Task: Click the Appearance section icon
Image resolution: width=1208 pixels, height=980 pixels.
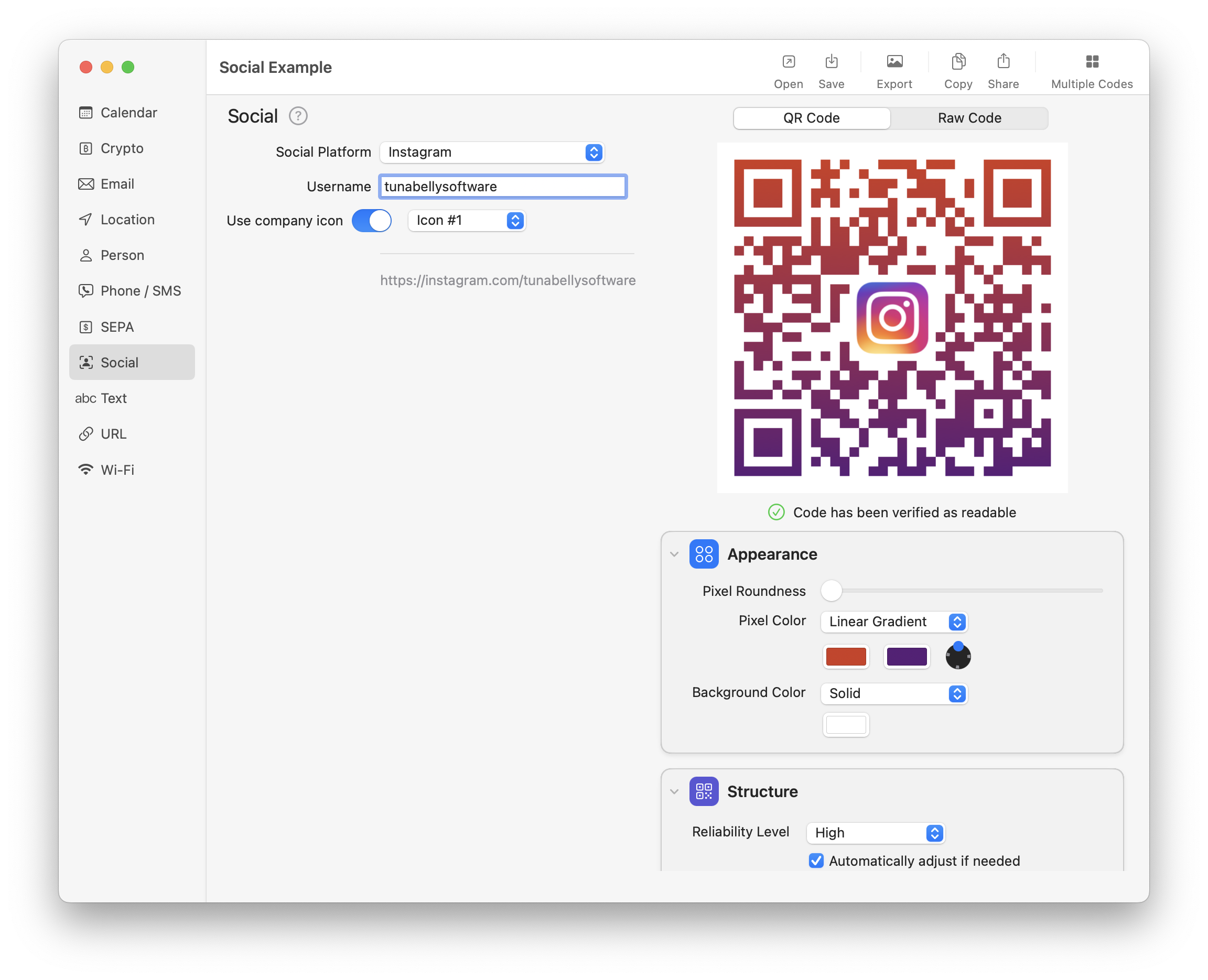Action: pos(705,554)
